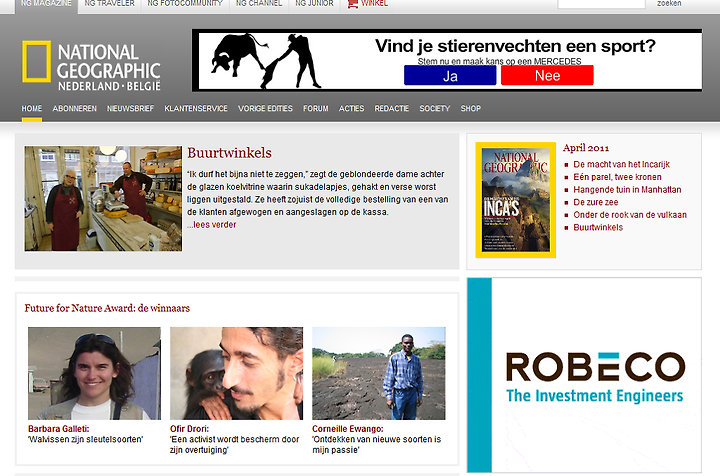Open NG Junior tab
The image size is (720, 476).
315,4
